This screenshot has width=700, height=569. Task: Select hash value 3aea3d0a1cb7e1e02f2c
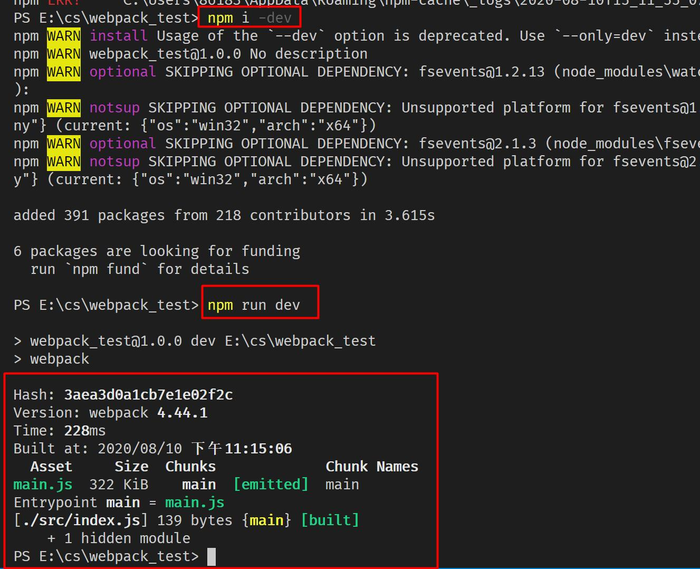148,395
